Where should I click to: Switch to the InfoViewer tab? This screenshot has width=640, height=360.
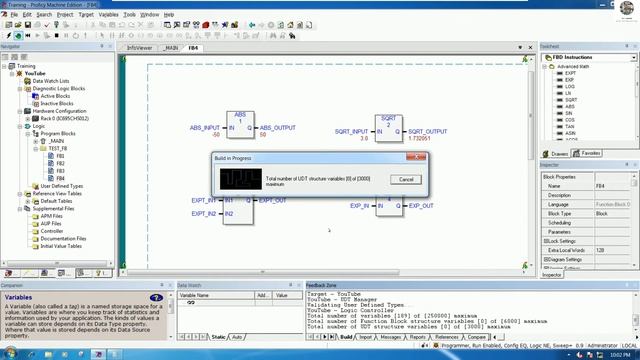tap(139, 48)
